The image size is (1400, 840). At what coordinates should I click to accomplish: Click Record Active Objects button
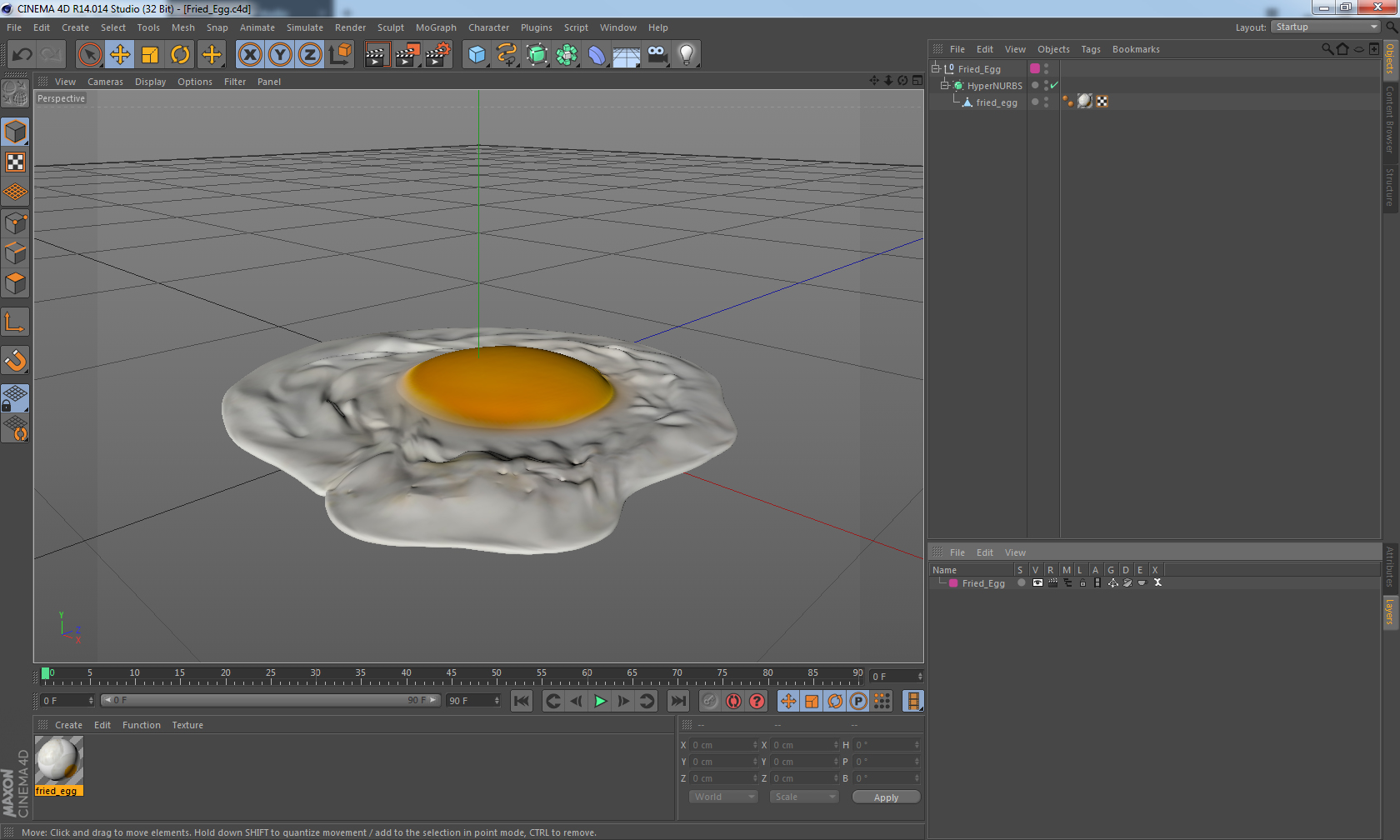(x=710, y=701)
